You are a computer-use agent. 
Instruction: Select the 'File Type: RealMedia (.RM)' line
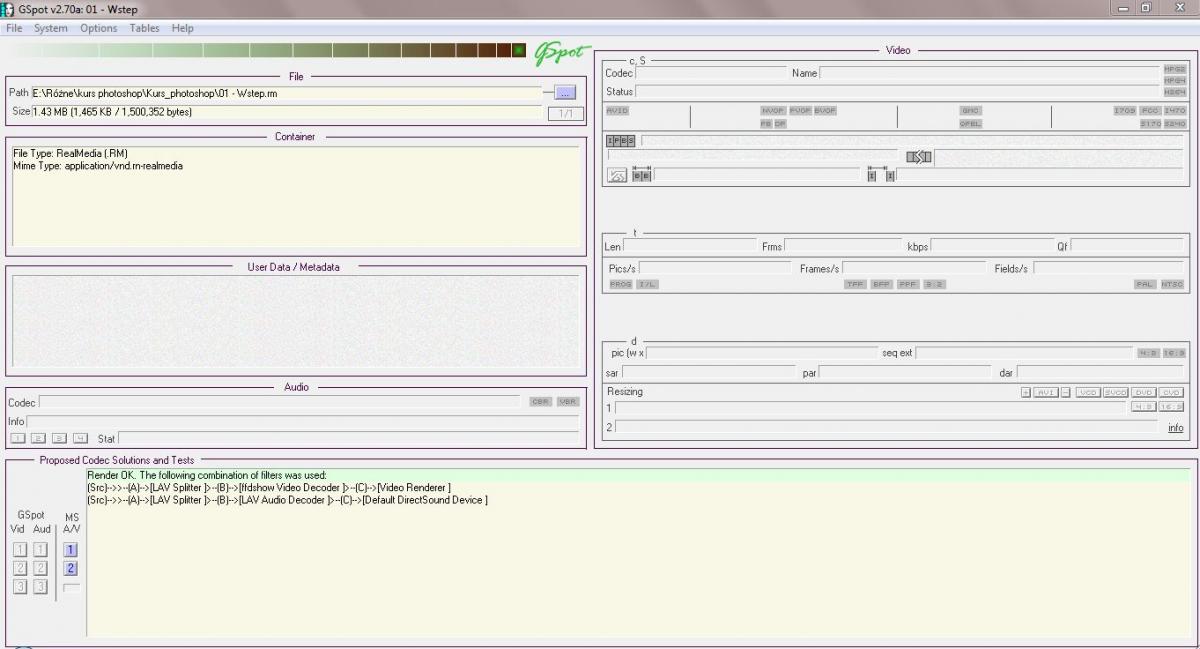coord(71,153)
